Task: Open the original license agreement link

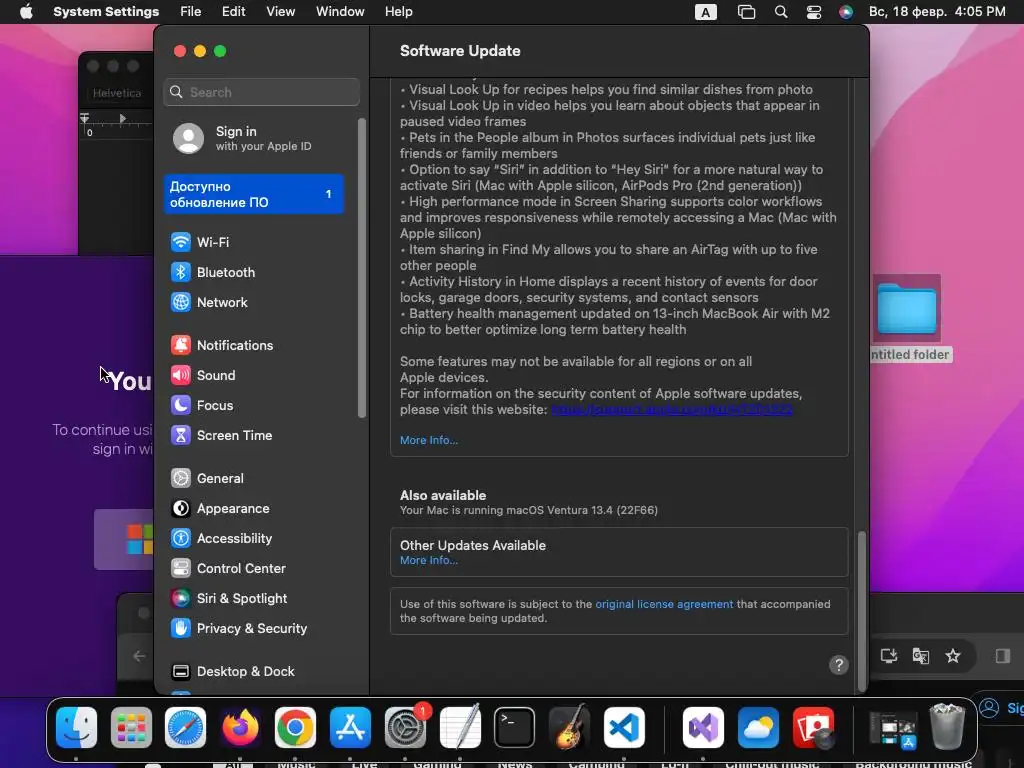Action: click(x=664, y=604)
